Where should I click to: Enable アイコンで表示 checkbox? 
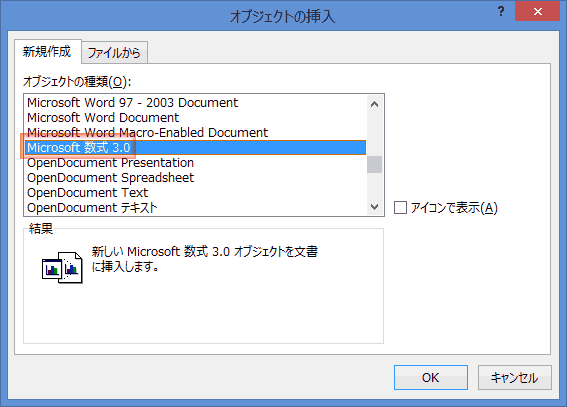400,208
